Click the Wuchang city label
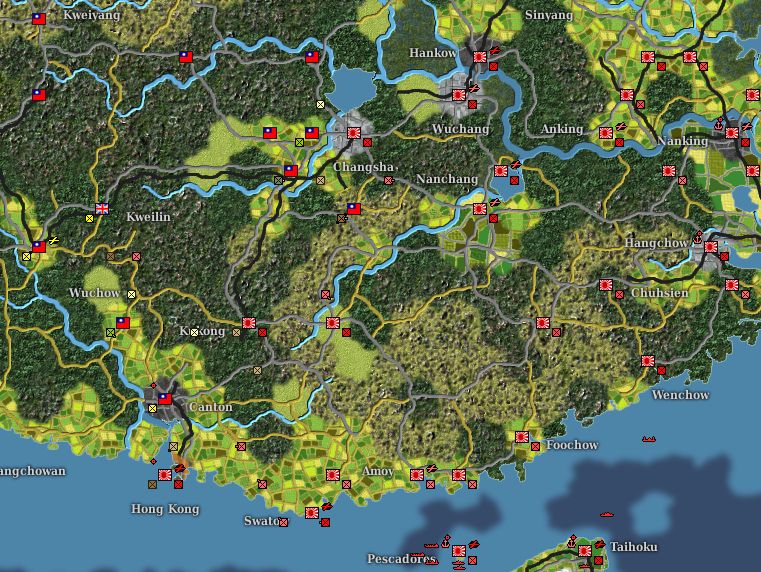Image resolution: width=761 pixels, height=572 pixels. pyautogui.click(x=461, y=129)
